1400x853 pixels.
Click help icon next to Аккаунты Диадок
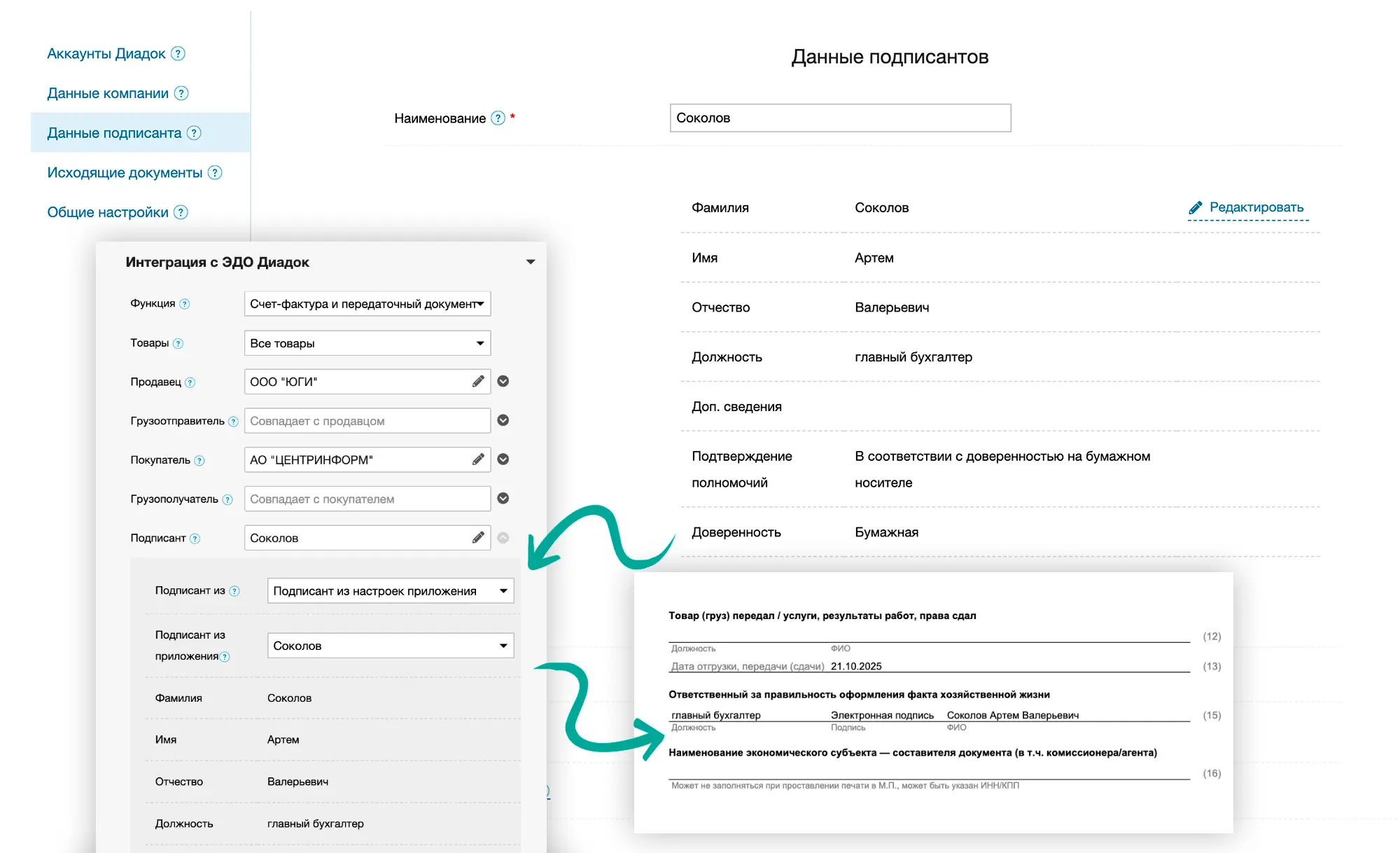point(178,54)
